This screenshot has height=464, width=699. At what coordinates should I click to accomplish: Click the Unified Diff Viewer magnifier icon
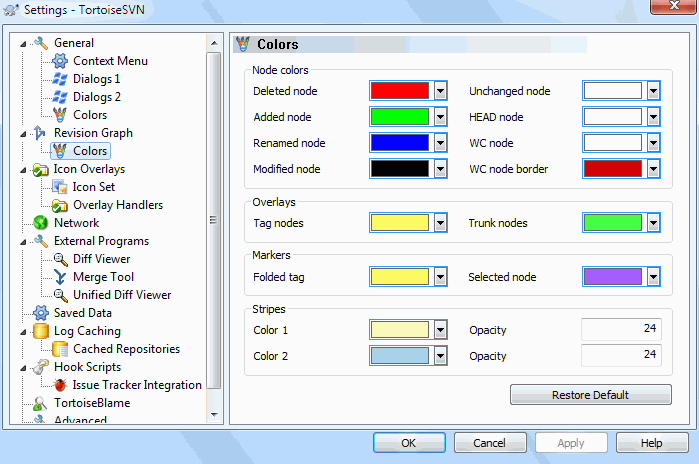pyautogui.click(x=60, y=295)
